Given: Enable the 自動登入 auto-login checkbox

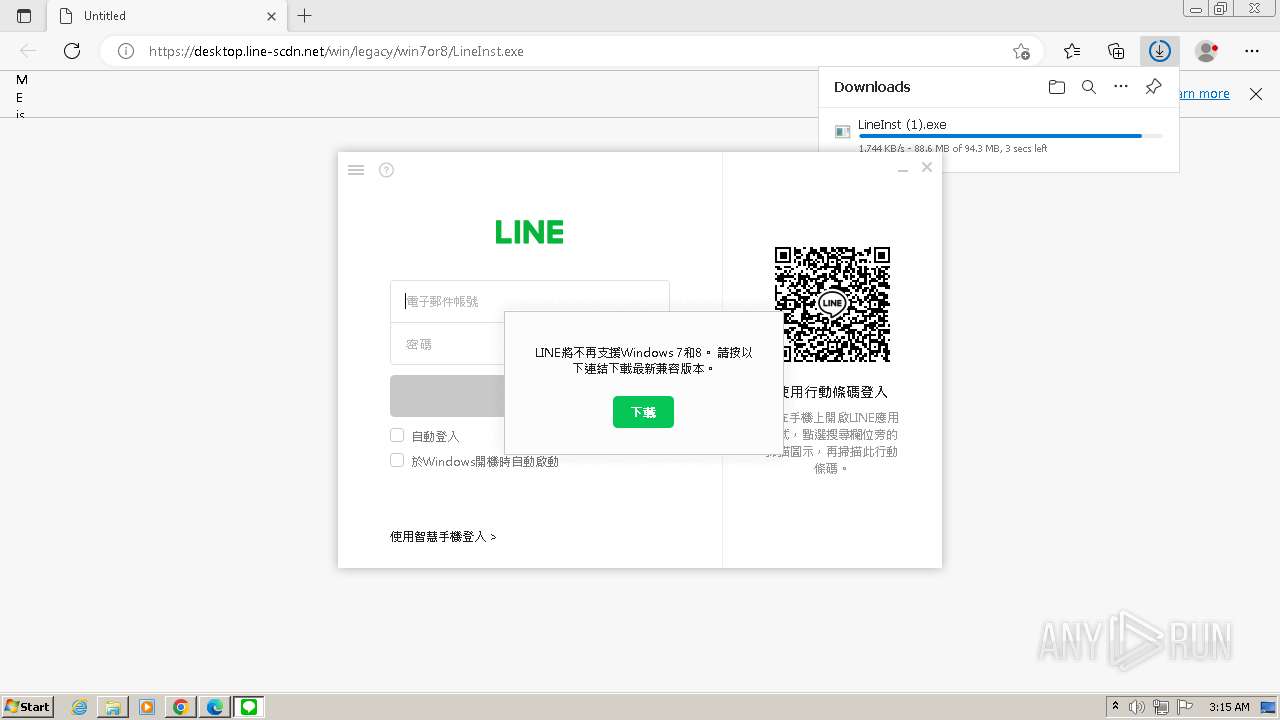Looking at the screenshot, I should 397,435.
